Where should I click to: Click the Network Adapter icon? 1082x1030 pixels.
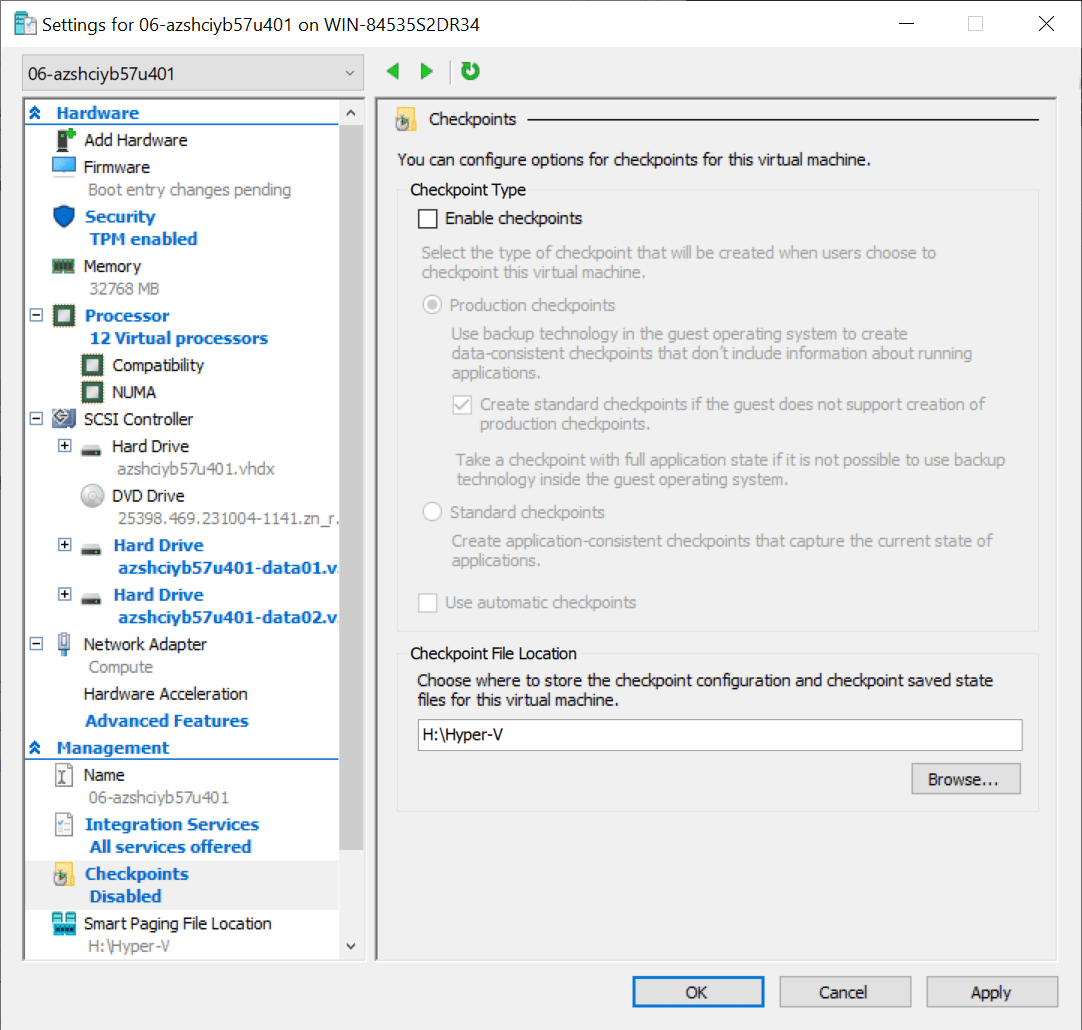tap(64, 644)
